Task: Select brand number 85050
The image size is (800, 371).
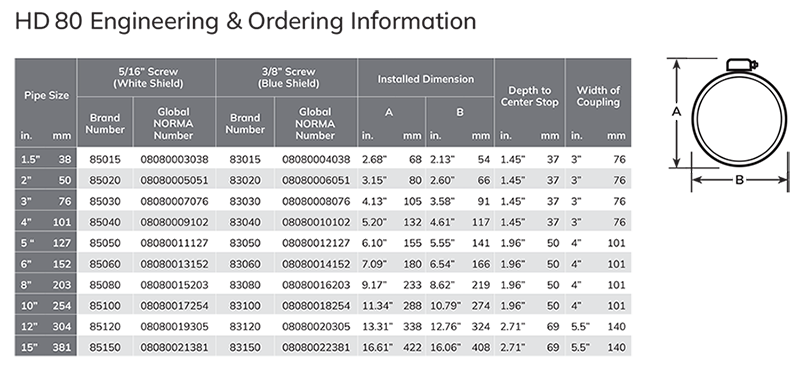Action: pyautogui.click(x=105, y=243)
